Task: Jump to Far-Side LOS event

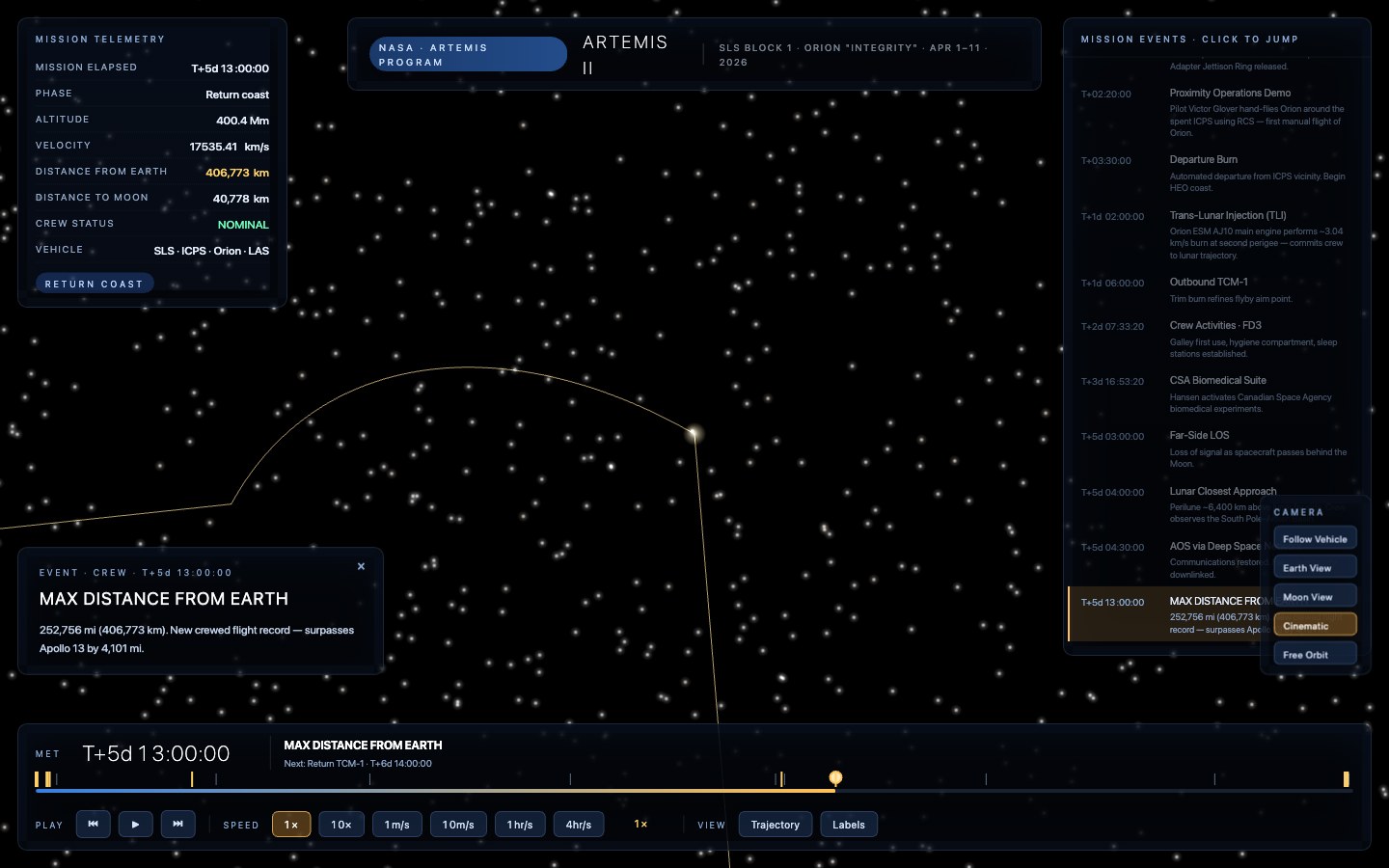Action: [1216, 449]
